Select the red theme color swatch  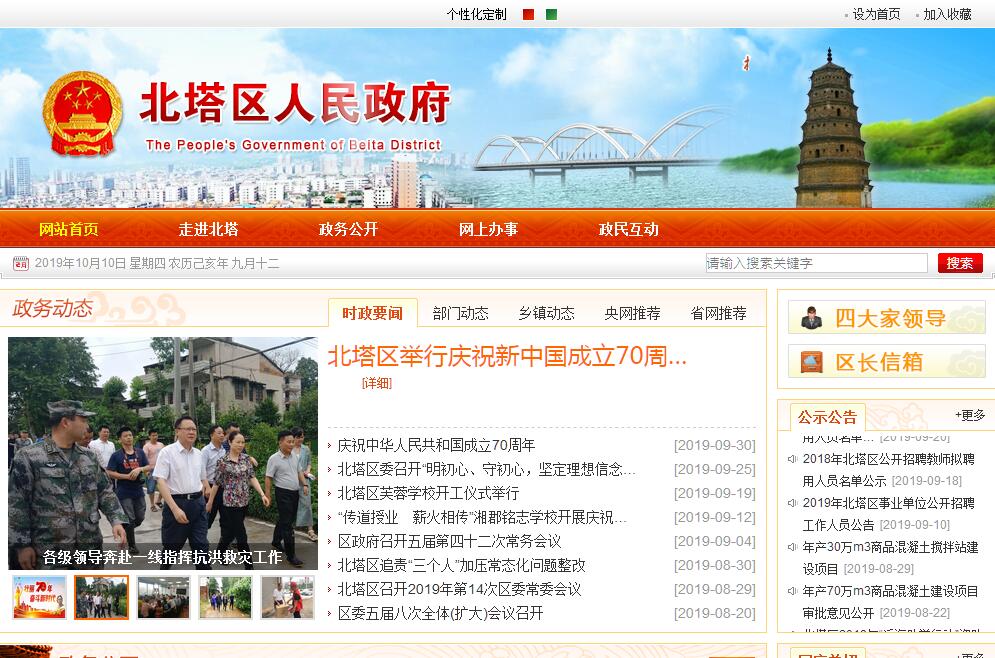528,14
